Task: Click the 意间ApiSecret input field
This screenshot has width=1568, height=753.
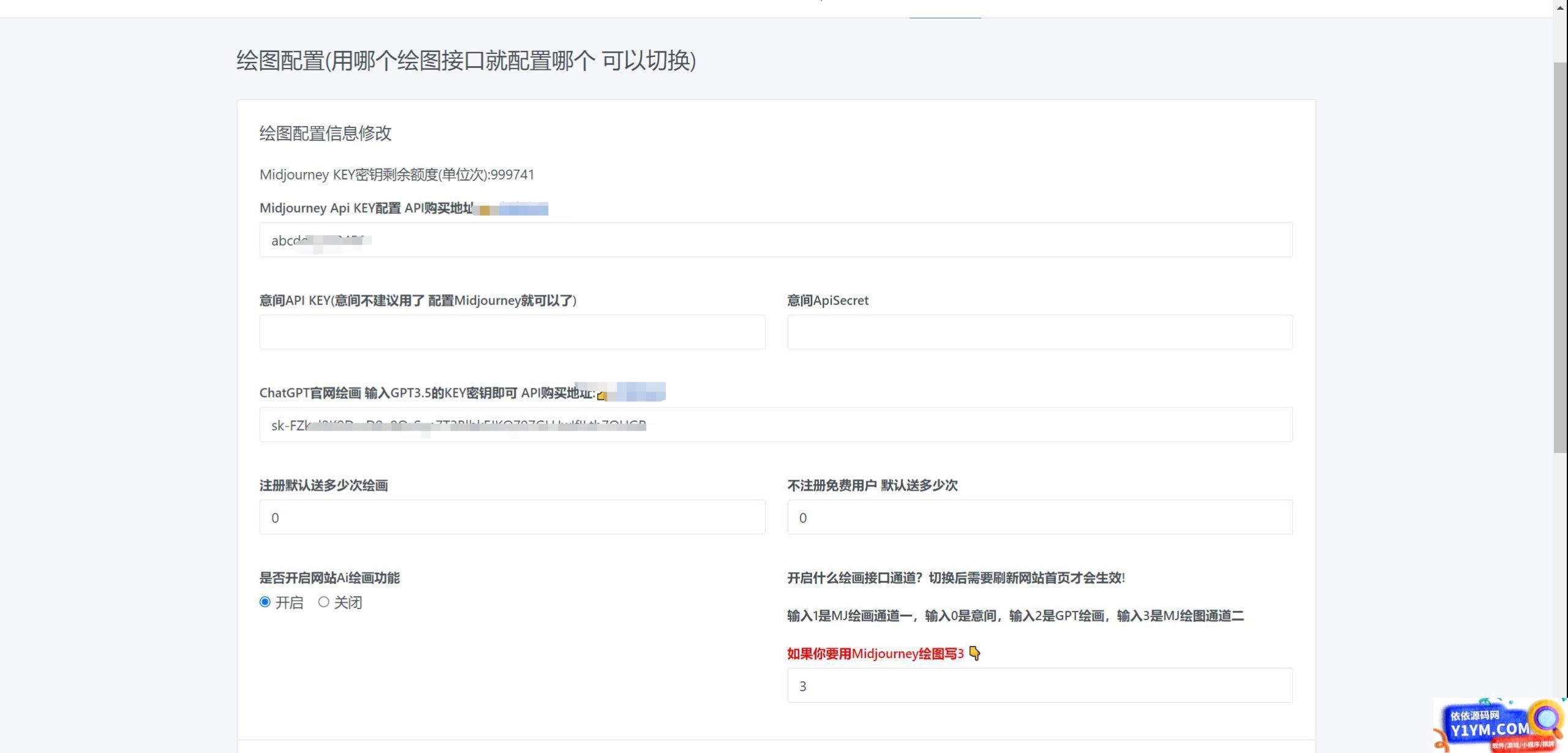Action: coord(1040,332)
